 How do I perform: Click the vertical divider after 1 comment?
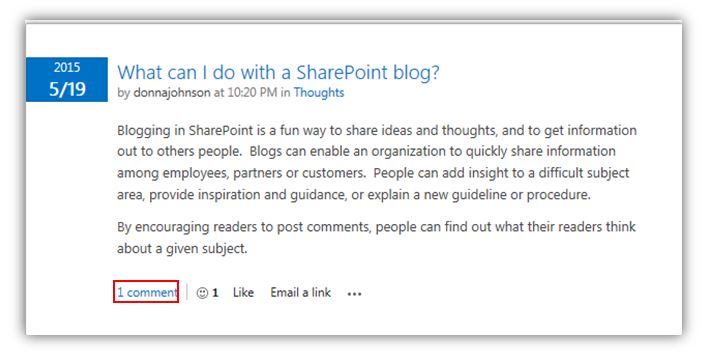[187, 292]
